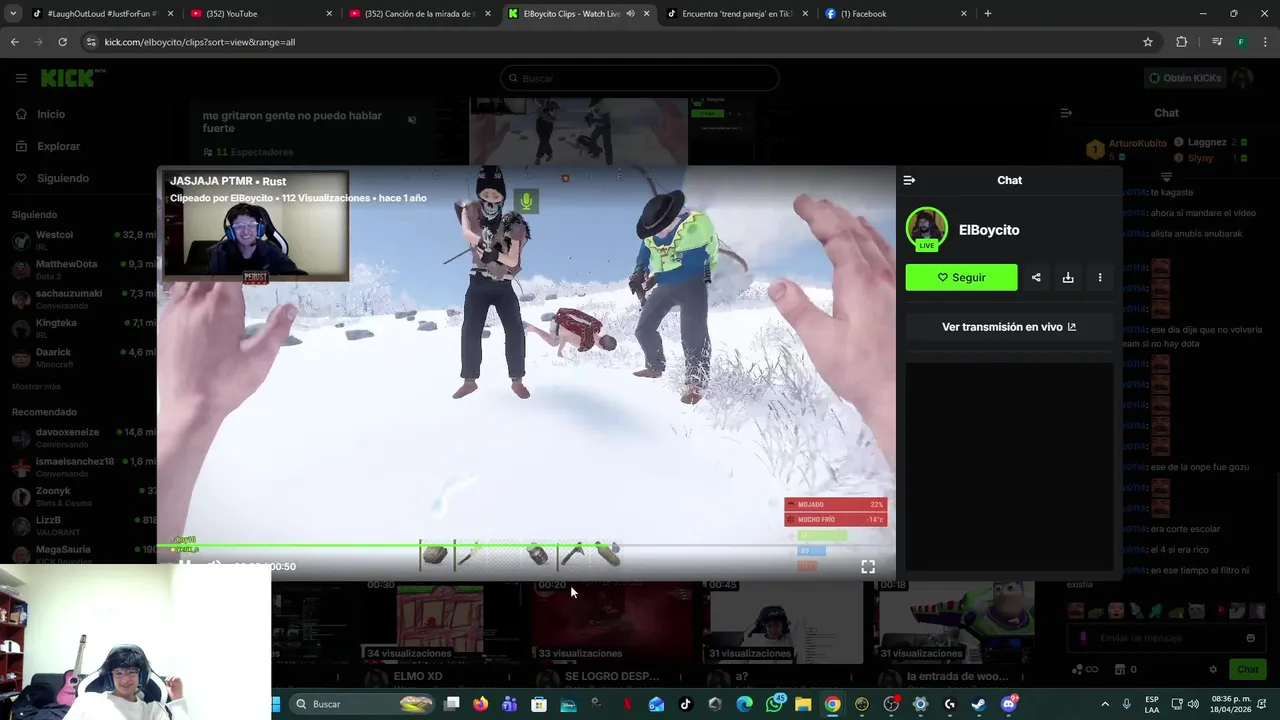This screenshot has height=720, width=1280.
Task: Share the ElBoycito clip
Action: (1036, 277)
